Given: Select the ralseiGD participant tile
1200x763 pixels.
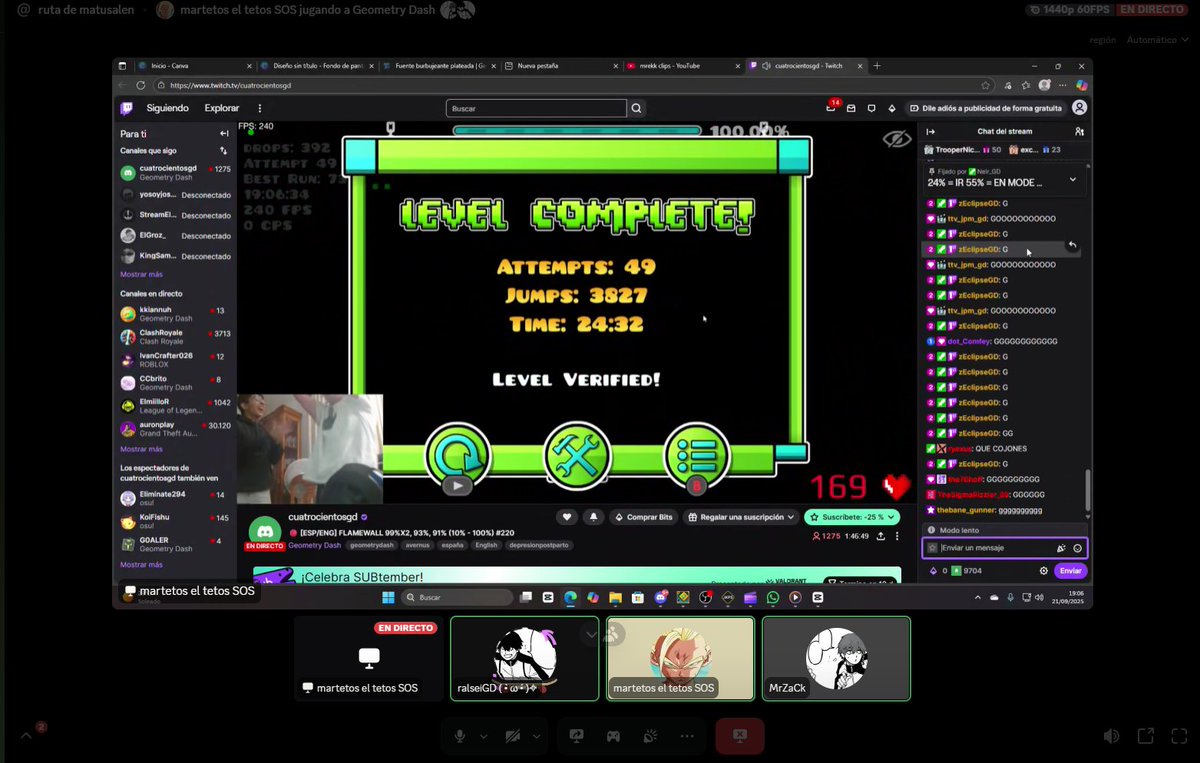Looking at the screenshot, I should pos(524,658).
